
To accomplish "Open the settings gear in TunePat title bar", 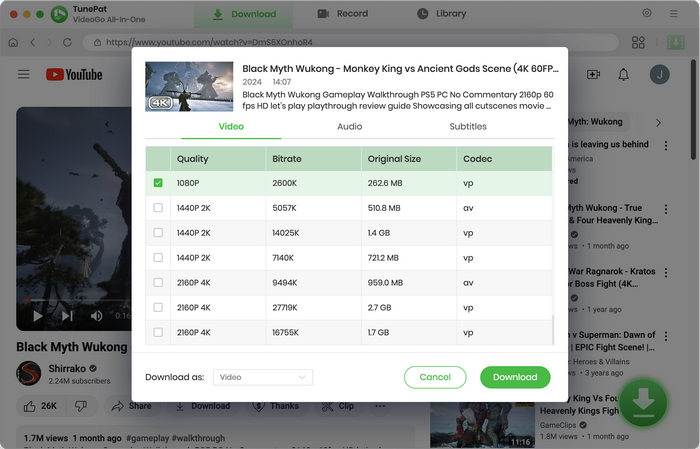I will [x=646, y=13].
